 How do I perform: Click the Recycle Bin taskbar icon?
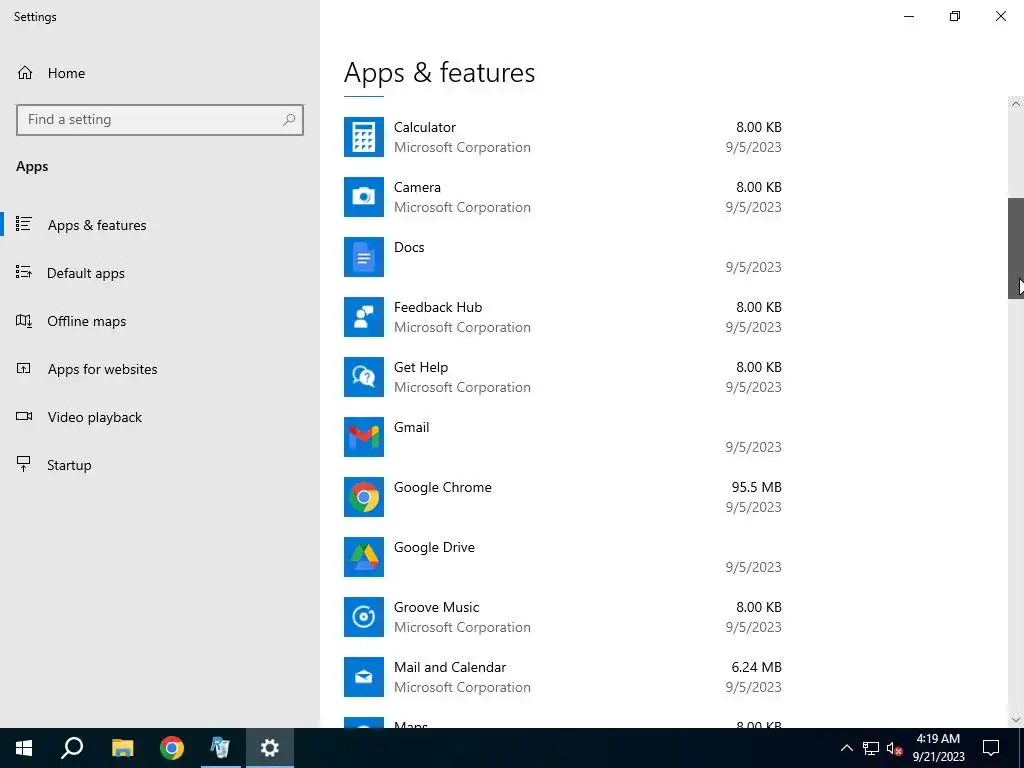click(221, 748)
